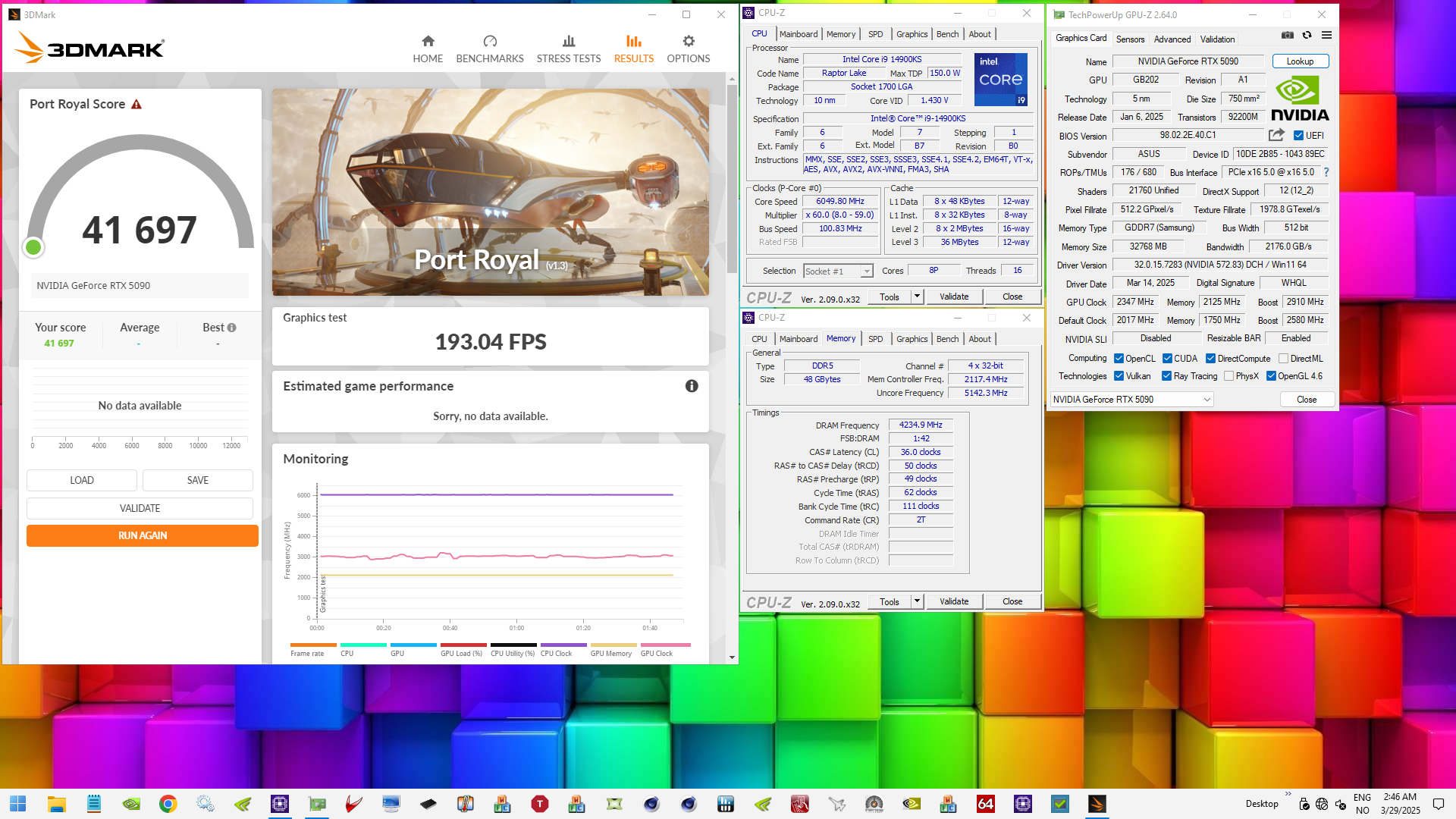Click the orange RUN AGAIN button
Screen dimensions: 1456x819
point(143,536)
